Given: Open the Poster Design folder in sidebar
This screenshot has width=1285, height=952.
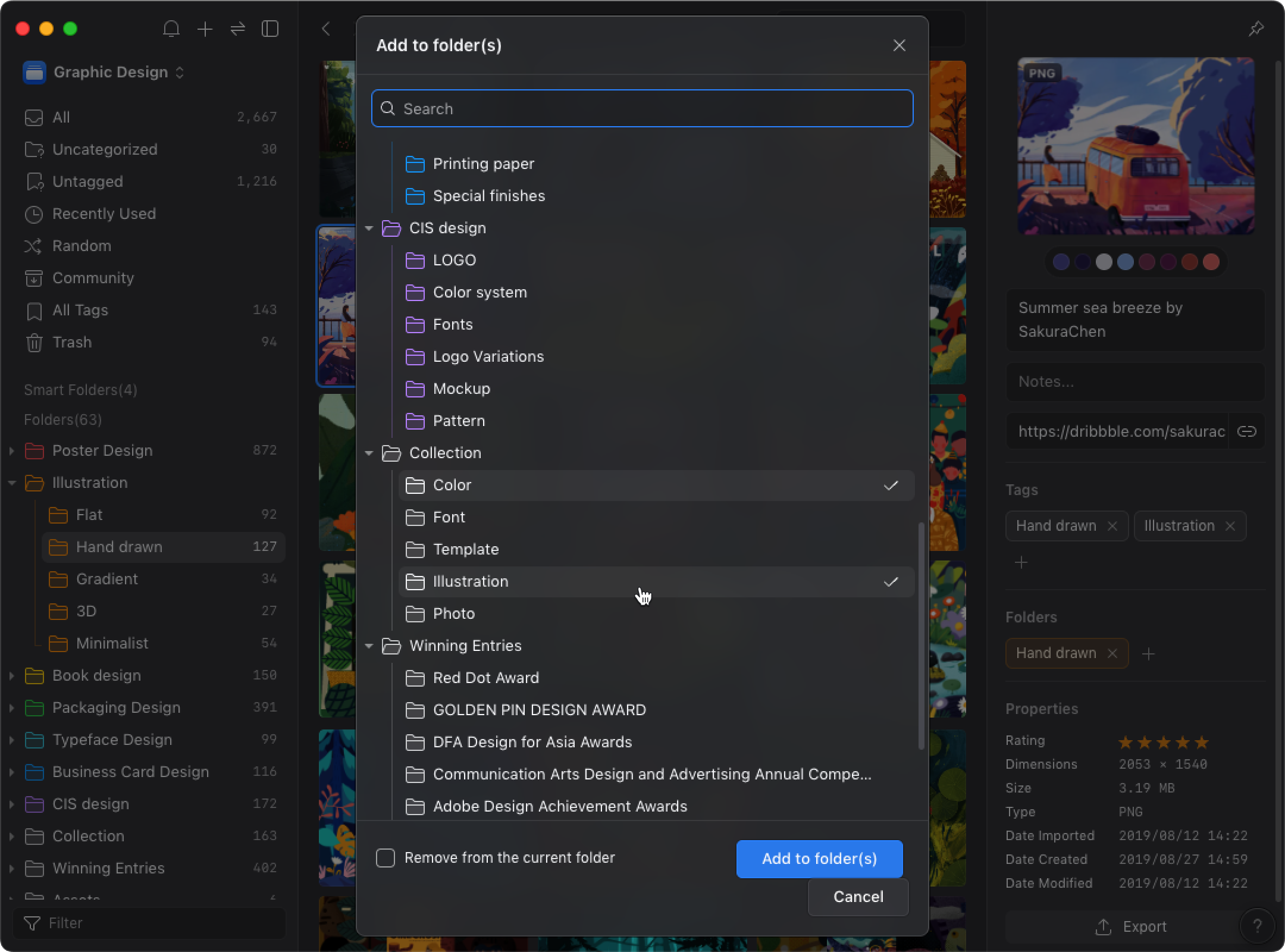Looking at the screenshot, I should coord(102,451).
